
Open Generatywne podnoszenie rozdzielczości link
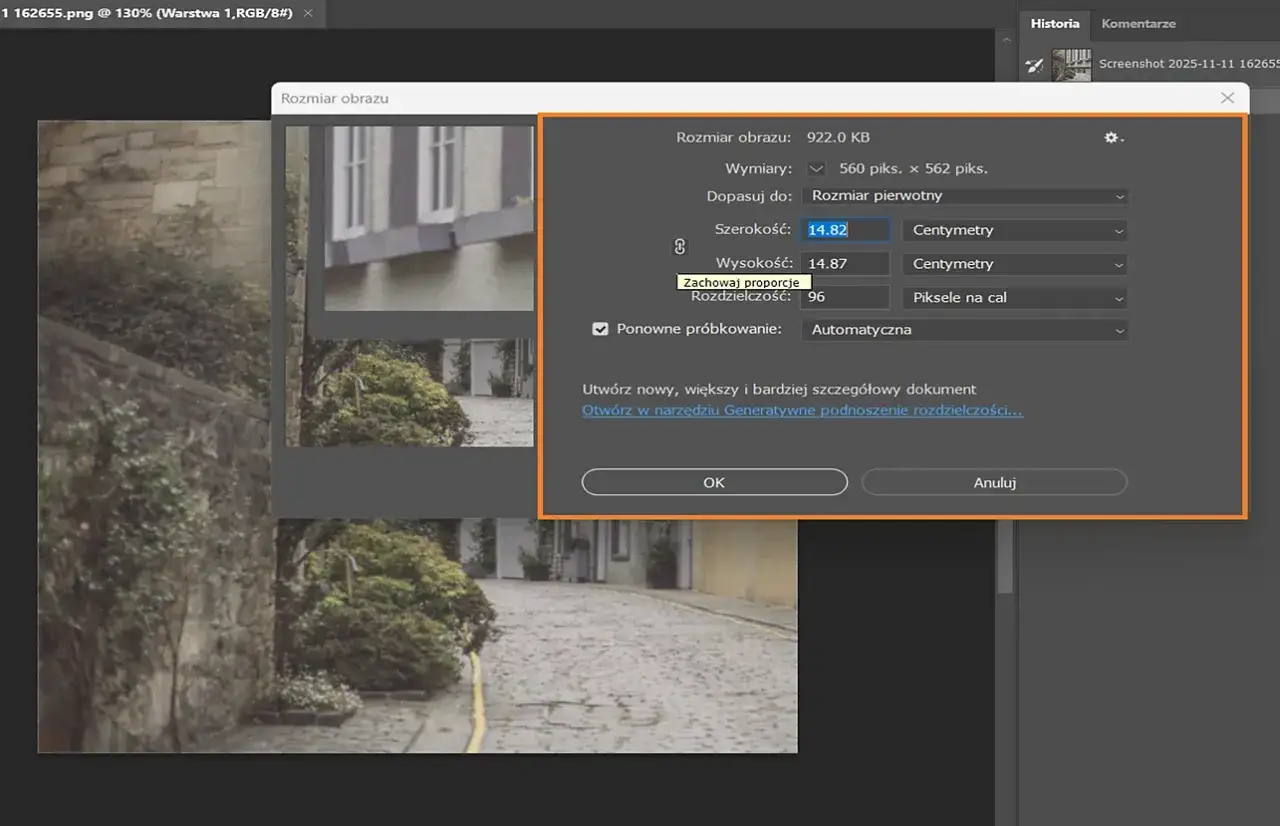point(801,410)
